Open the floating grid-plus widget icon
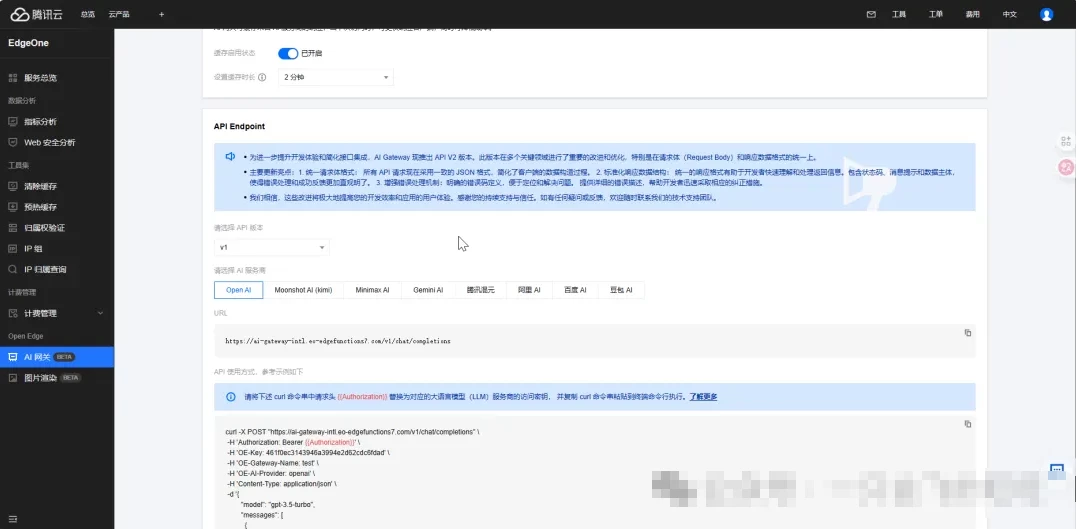 1066,141
